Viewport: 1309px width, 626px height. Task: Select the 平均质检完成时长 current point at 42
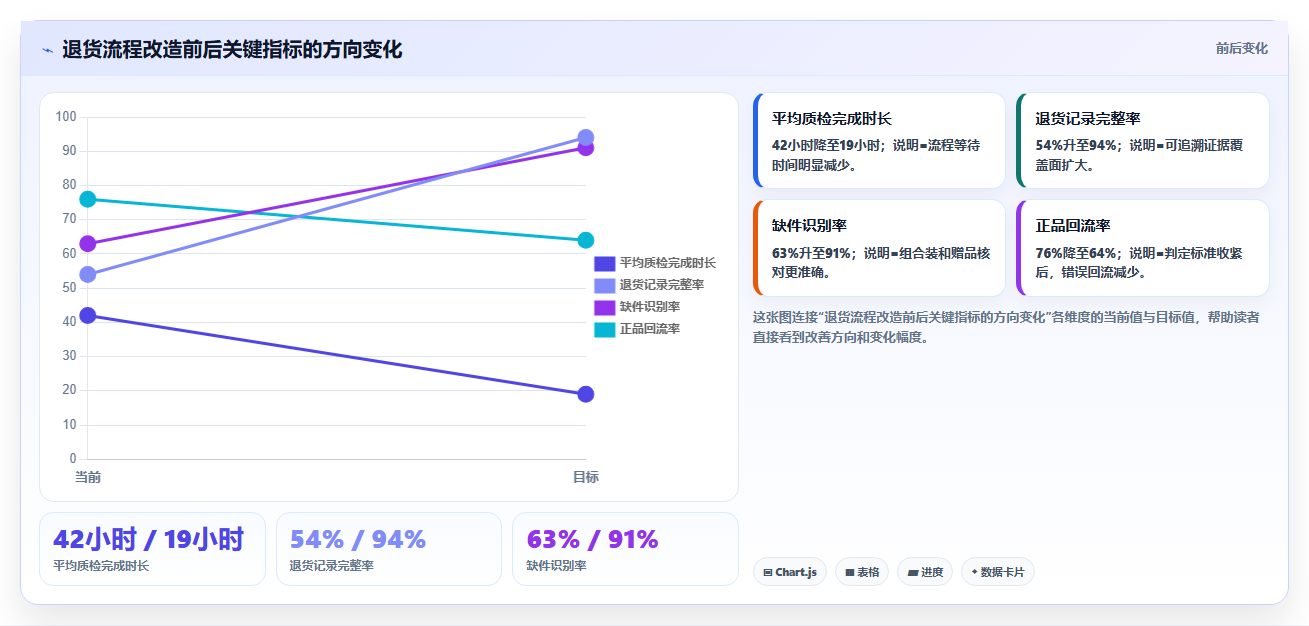click(88, 316)
